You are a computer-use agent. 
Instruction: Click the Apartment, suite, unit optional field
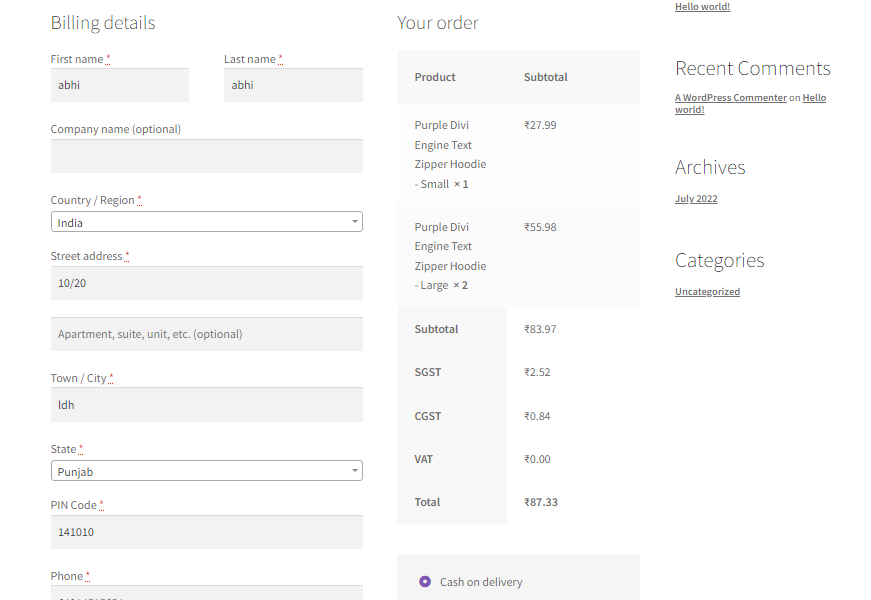(207, 334)
